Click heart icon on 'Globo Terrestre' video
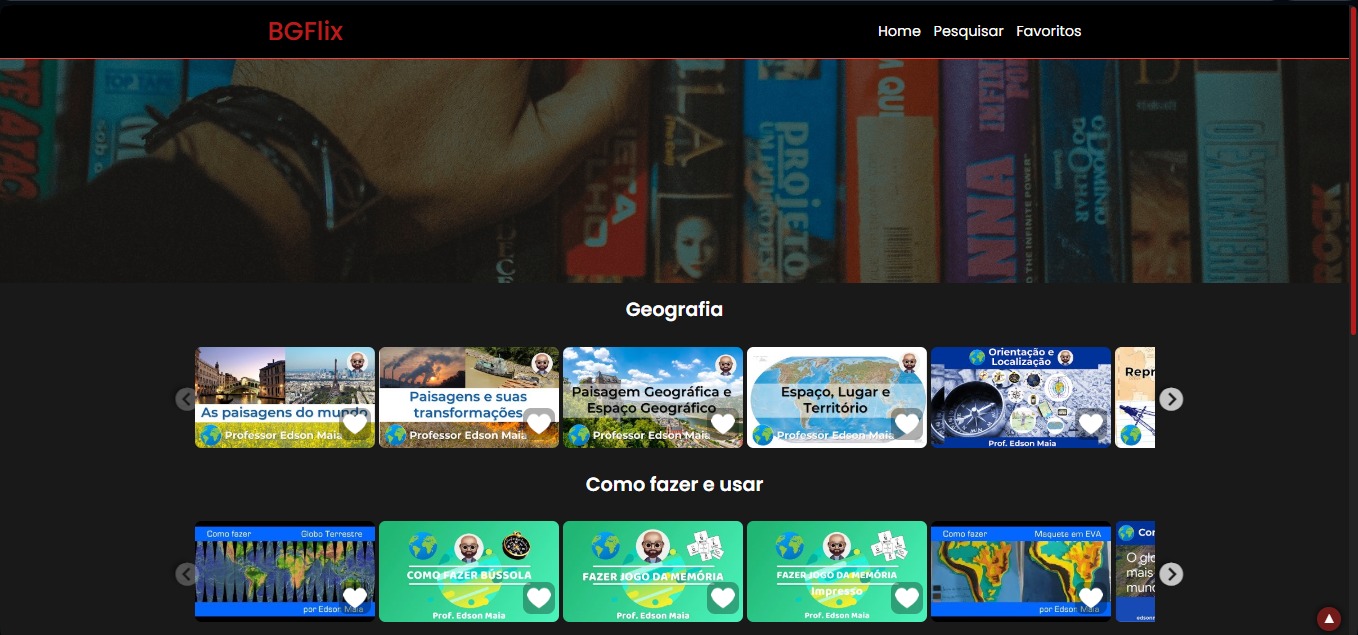 pos(355,597)
